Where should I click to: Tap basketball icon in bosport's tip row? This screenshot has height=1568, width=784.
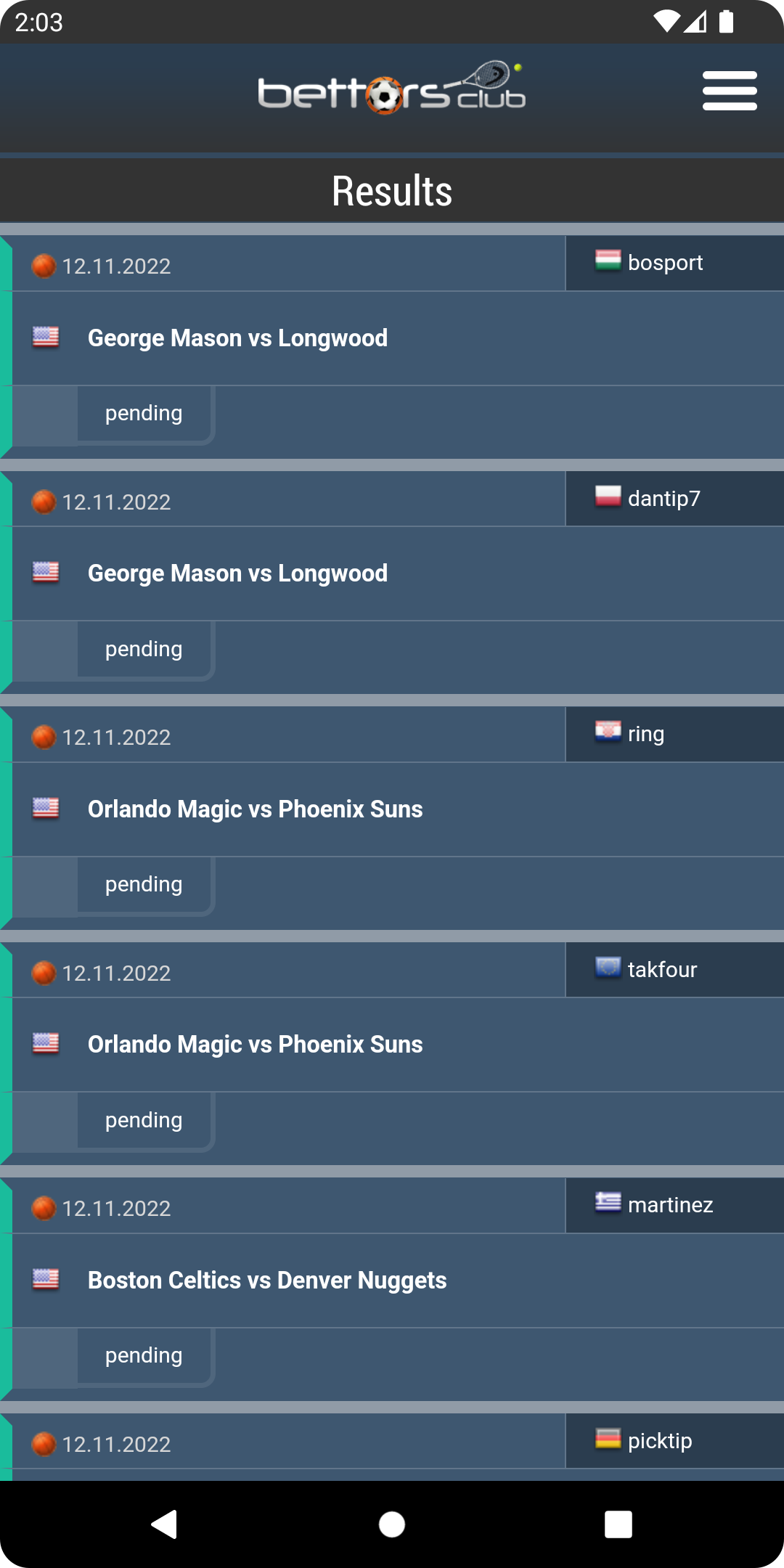pos(44,266)
